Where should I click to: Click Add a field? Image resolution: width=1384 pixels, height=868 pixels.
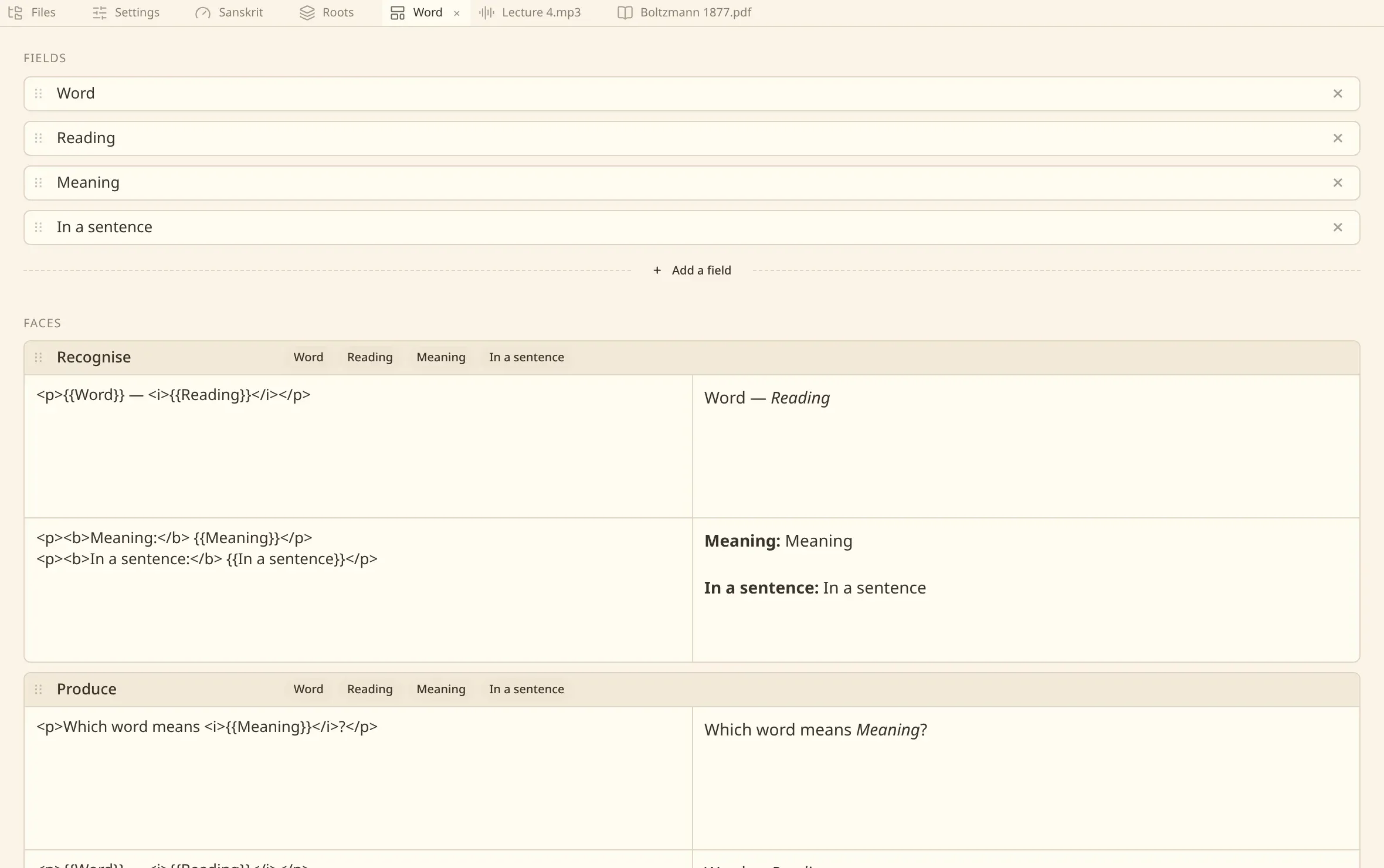coord(692,270)
